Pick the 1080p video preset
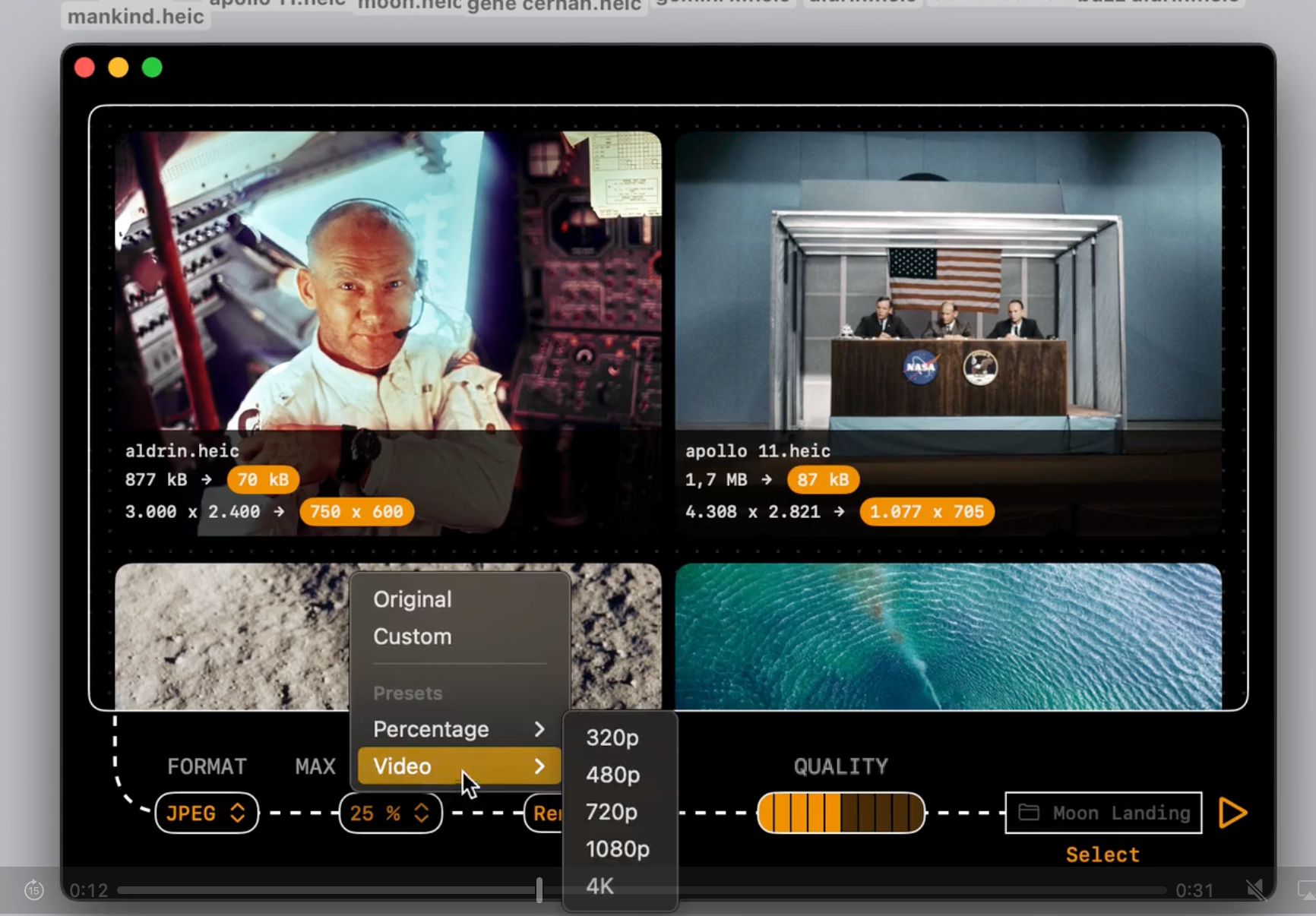Screen dimensions: 1316x916 click(619, 849)
